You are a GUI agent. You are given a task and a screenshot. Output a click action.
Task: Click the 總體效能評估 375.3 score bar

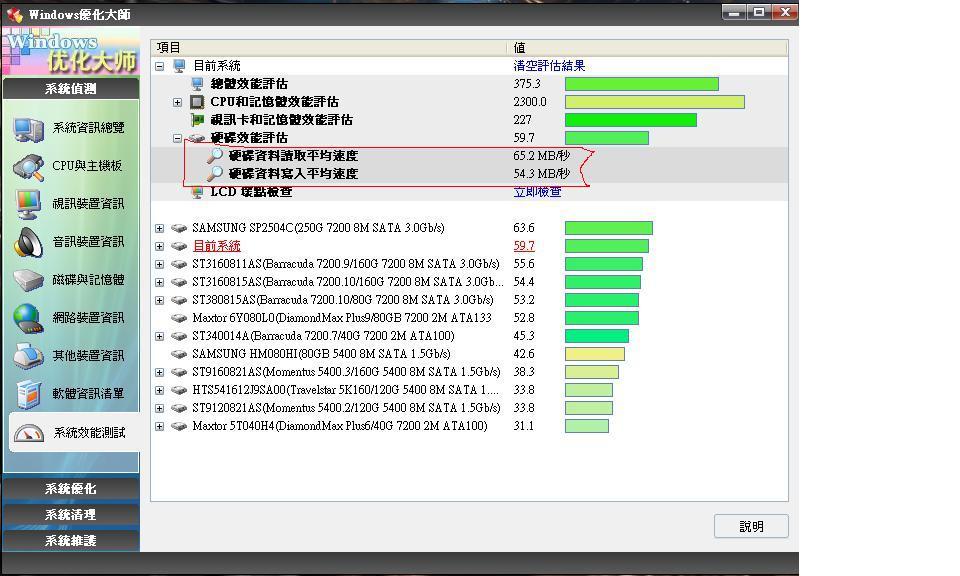click(642, 84)
